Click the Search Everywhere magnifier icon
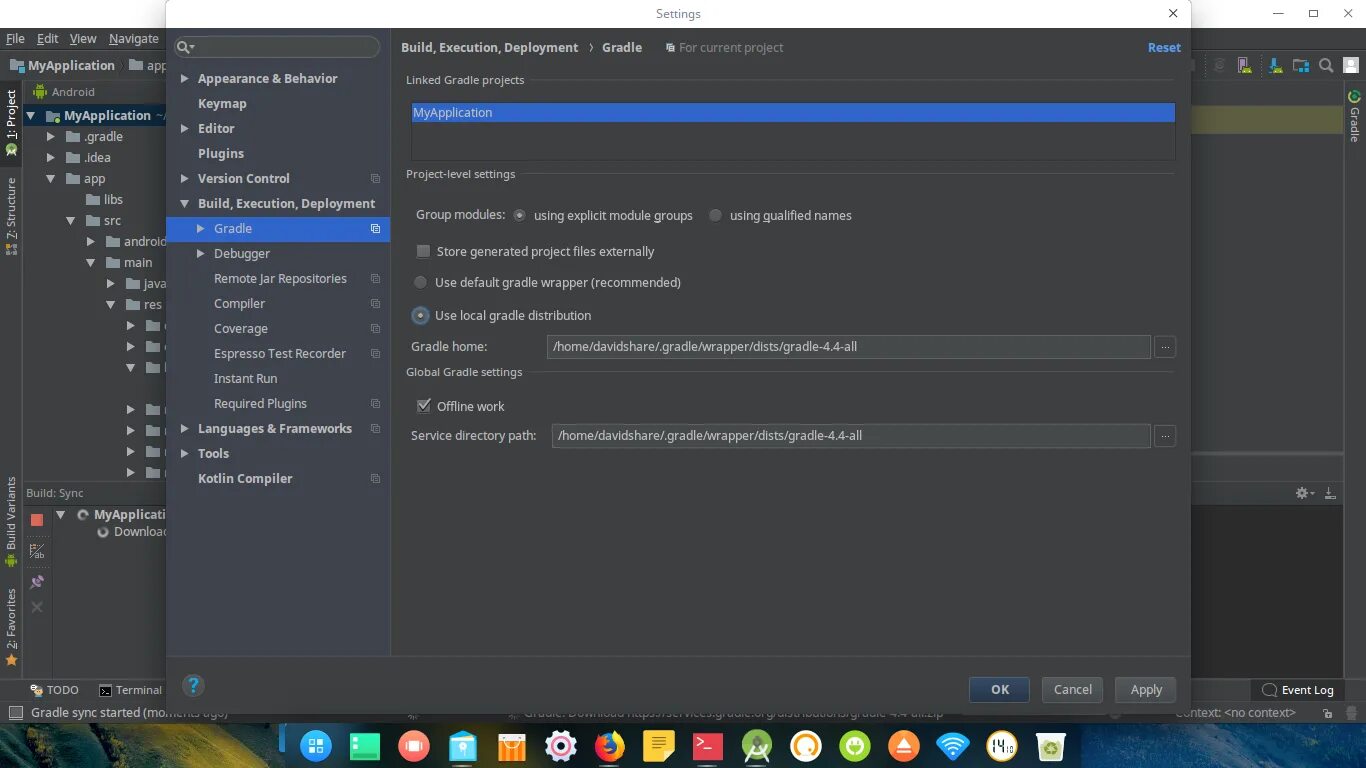The height and width of the screenshot is (768, 1366). point(1326,66)
